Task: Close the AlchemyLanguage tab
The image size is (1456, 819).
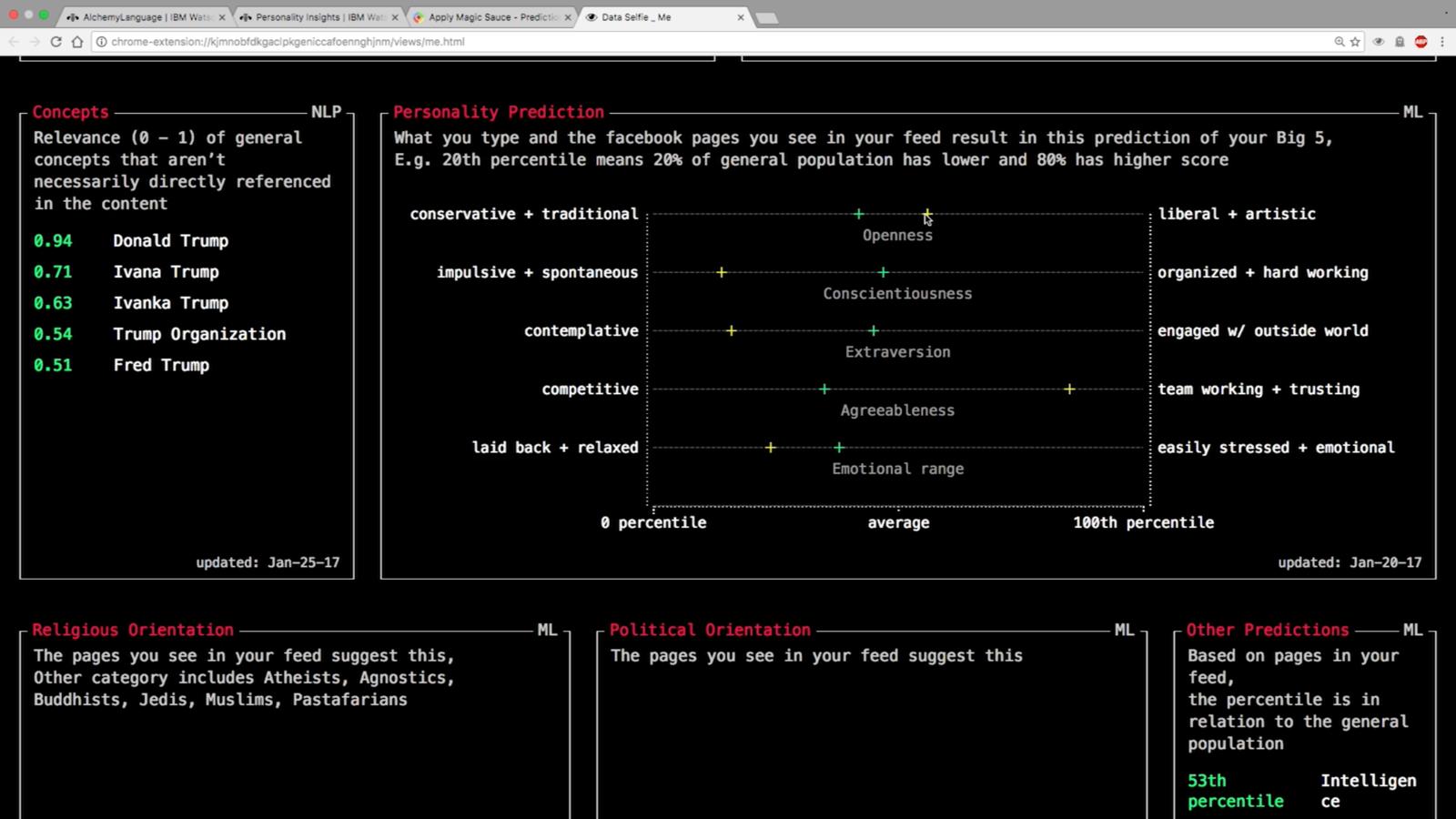Action: [221, 17]
